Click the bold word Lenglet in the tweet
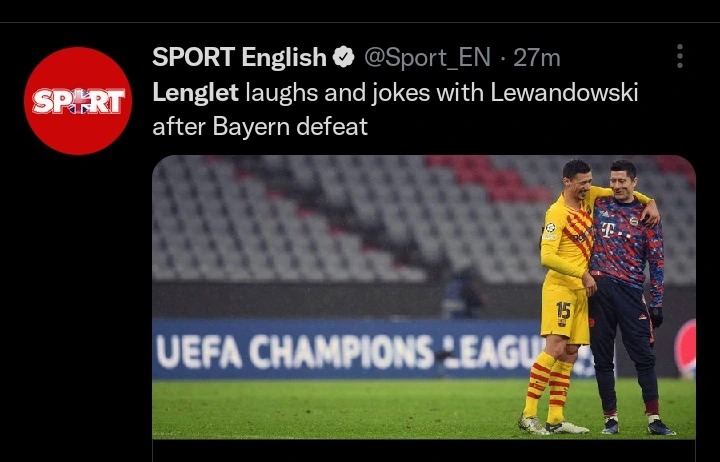The image size is (720, 462). pos(196,93)
